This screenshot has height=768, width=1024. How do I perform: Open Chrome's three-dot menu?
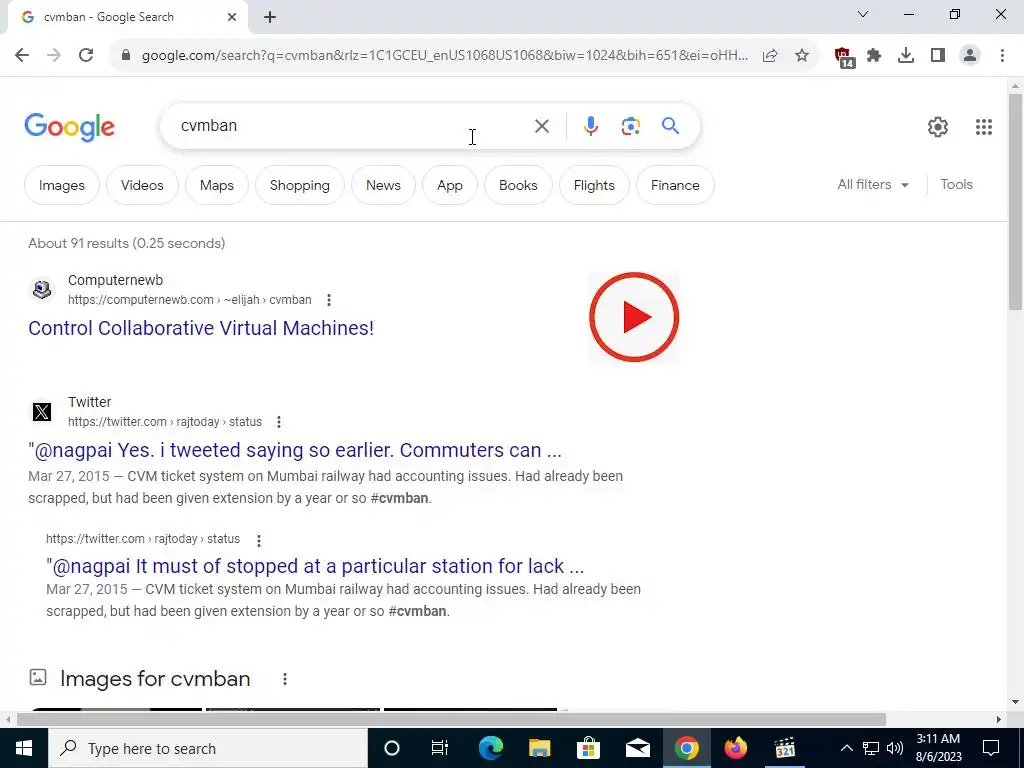pos(1002,56)
